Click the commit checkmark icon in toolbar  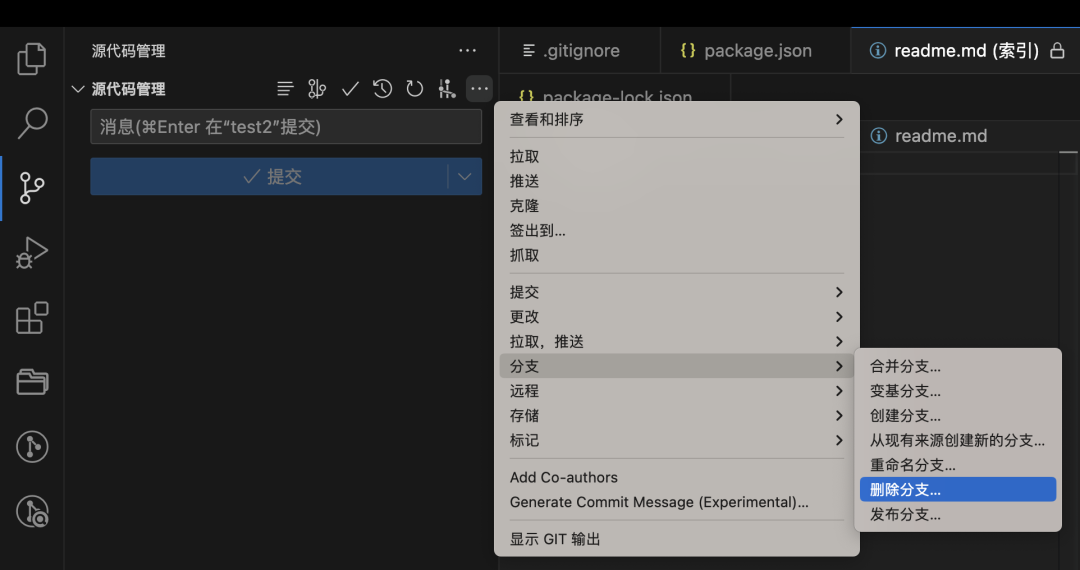coord(350,89)
